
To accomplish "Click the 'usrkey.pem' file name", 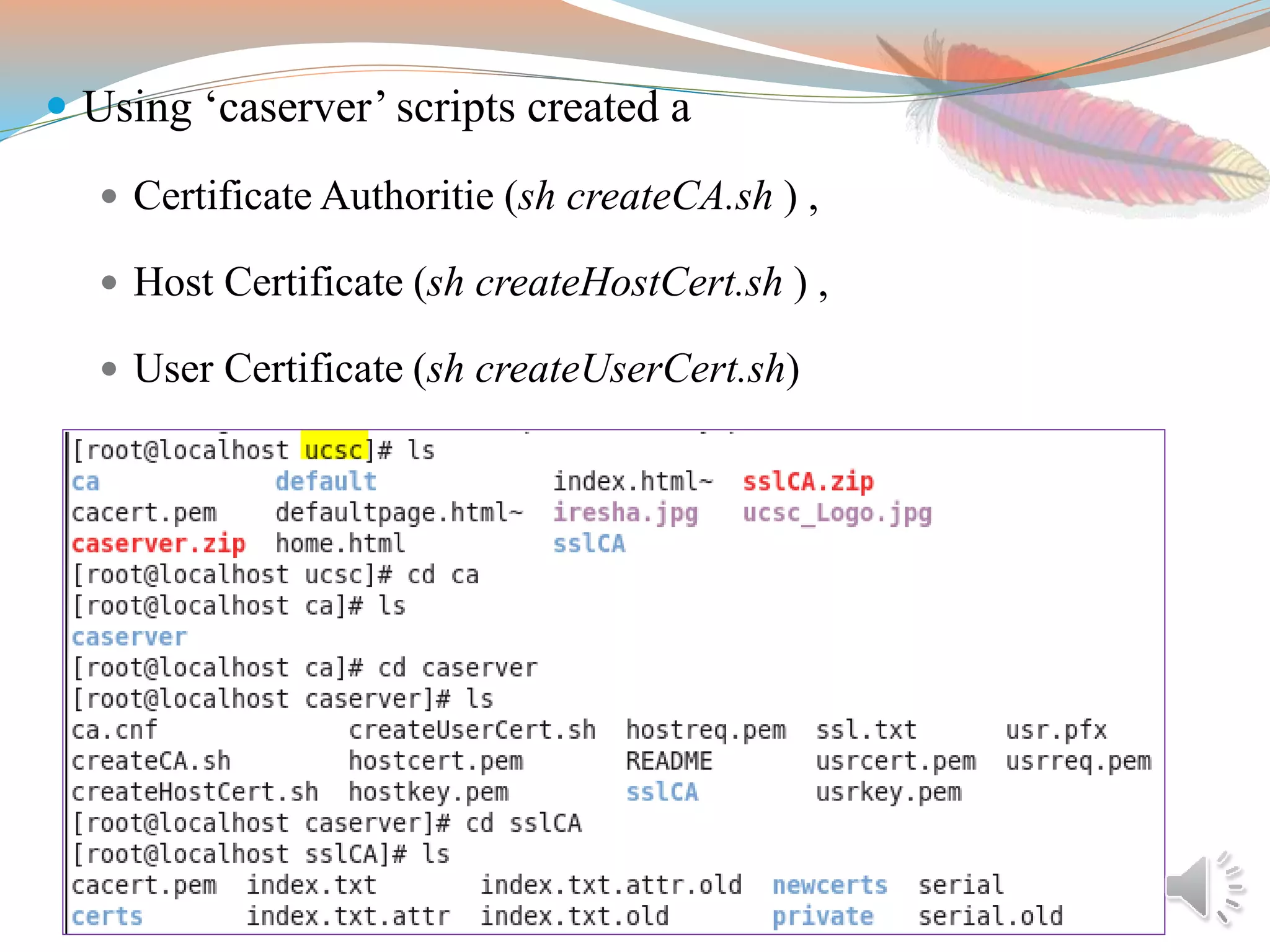I will 889,792.
